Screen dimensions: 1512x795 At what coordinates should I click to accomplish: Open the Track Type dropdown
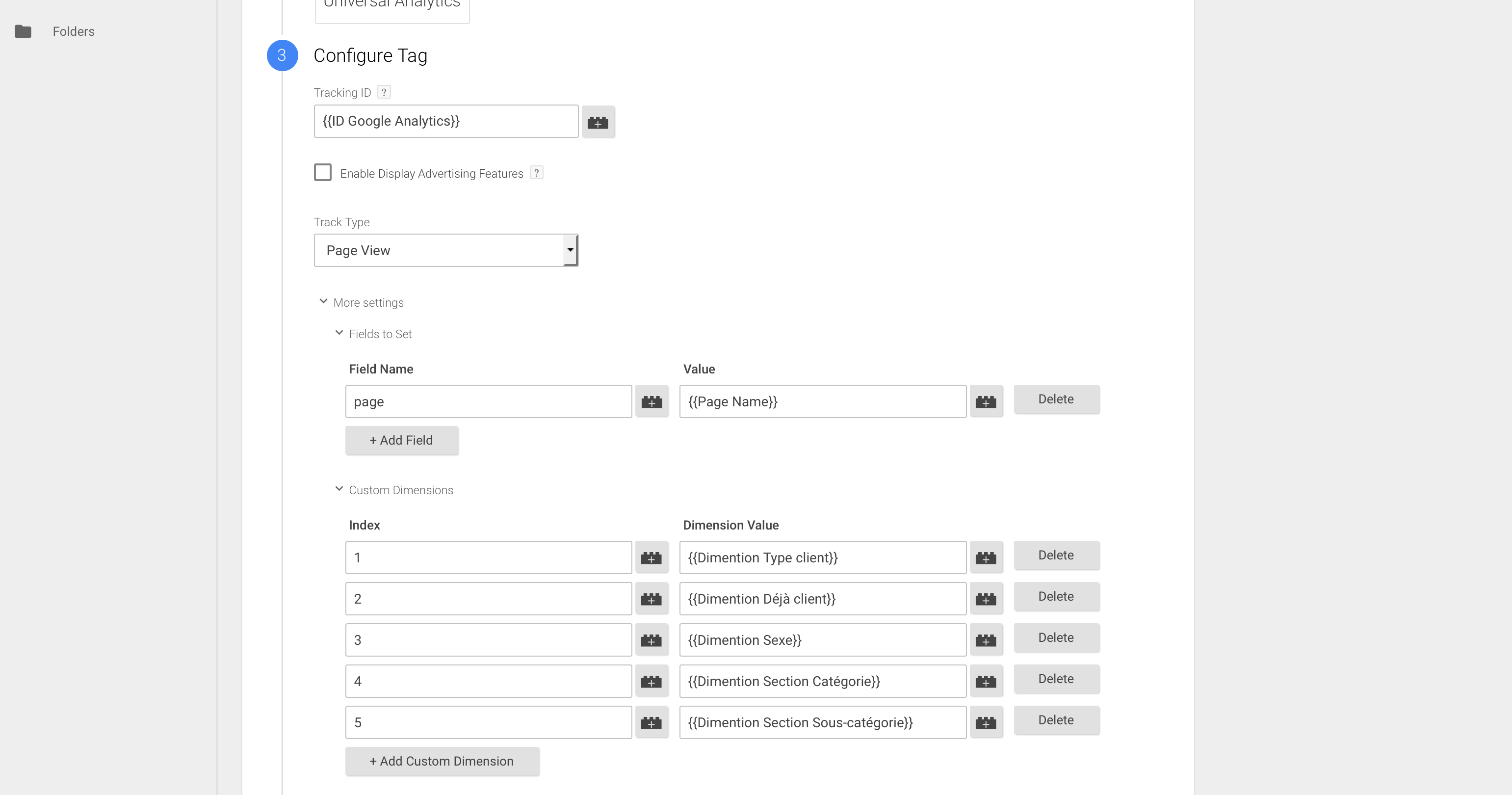coord(445,251)
